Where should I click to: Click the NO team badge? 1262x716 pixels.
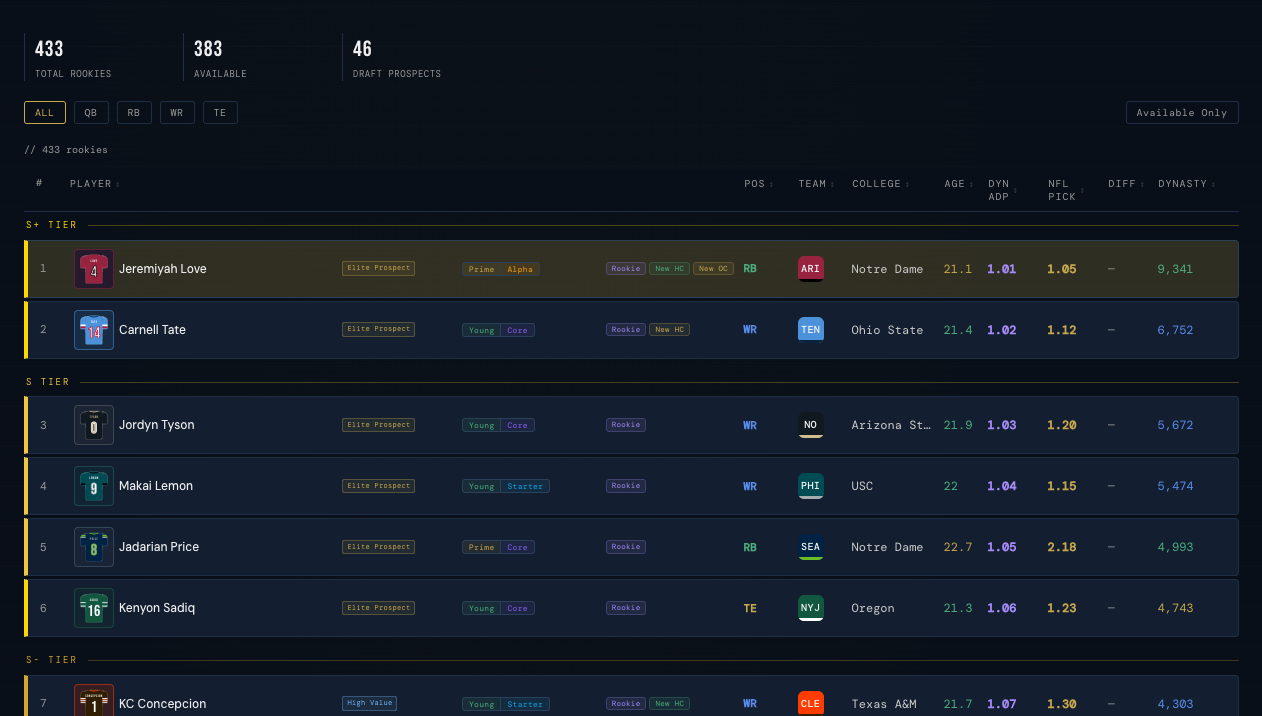(x=811, y=425)
